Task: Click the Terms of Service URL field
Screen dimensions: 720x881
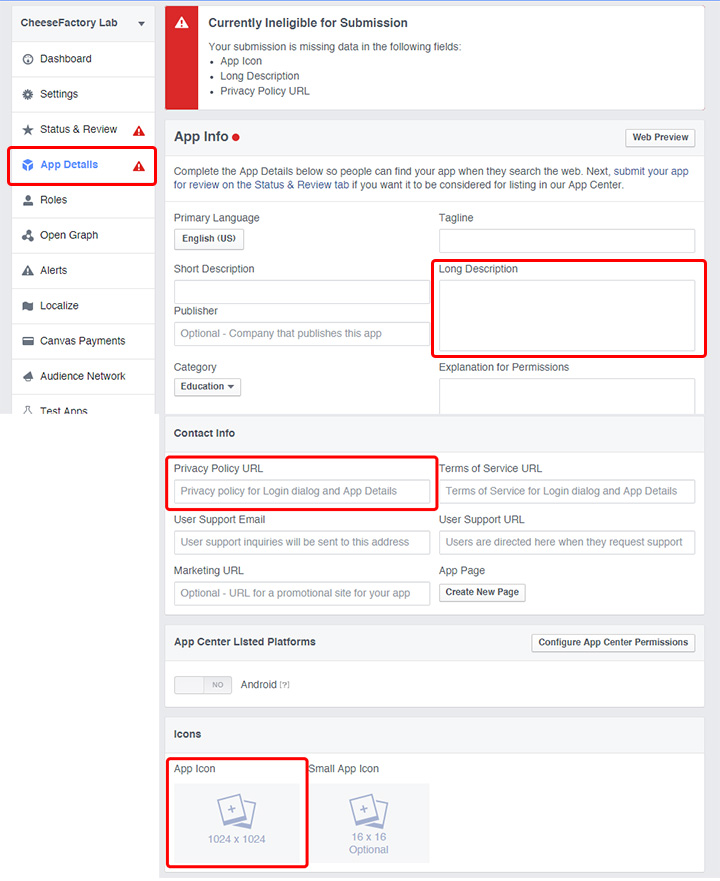Action: tap(567, 491)
